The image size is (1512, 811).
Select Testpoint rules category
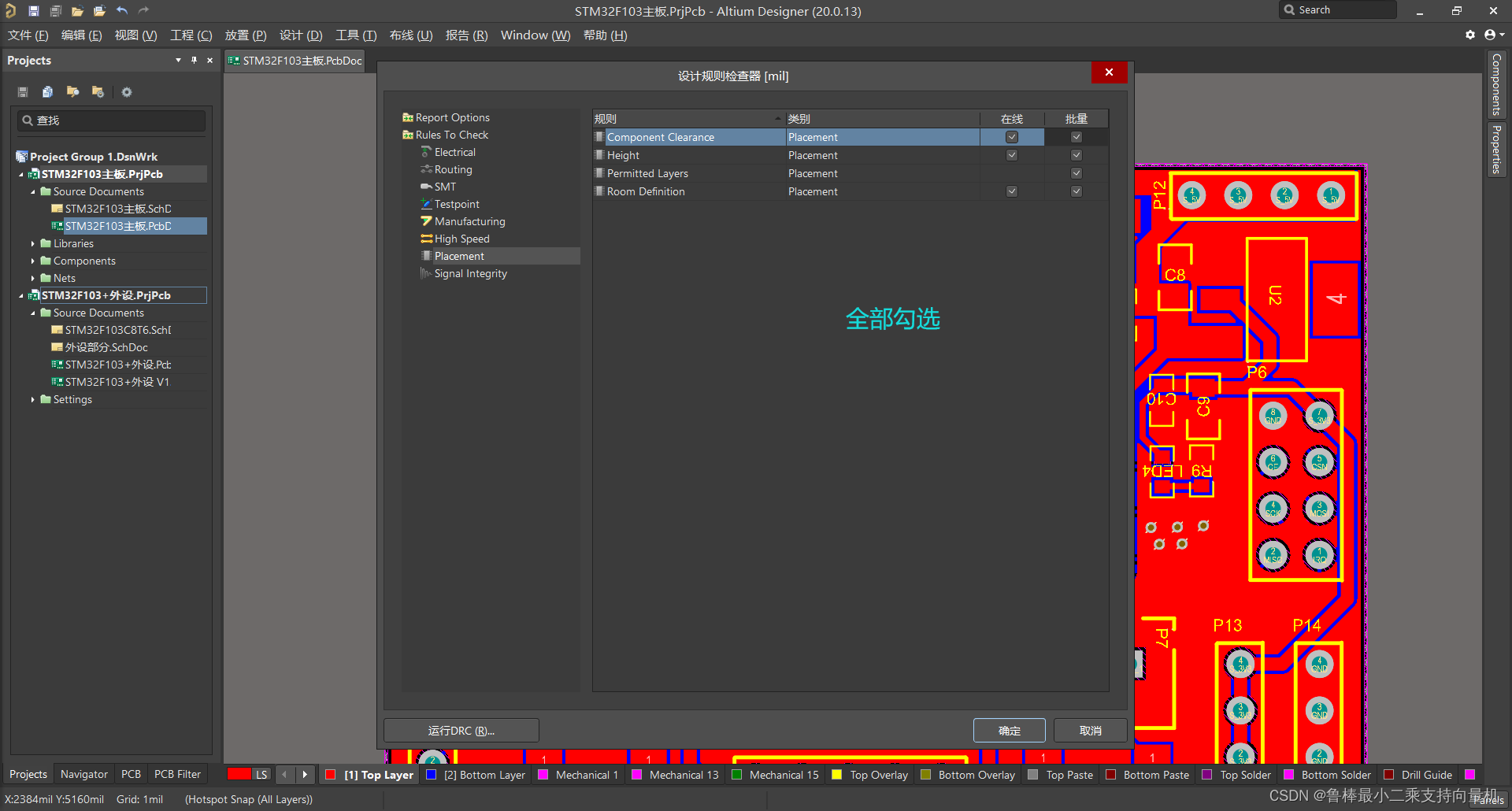coord(457,204)
